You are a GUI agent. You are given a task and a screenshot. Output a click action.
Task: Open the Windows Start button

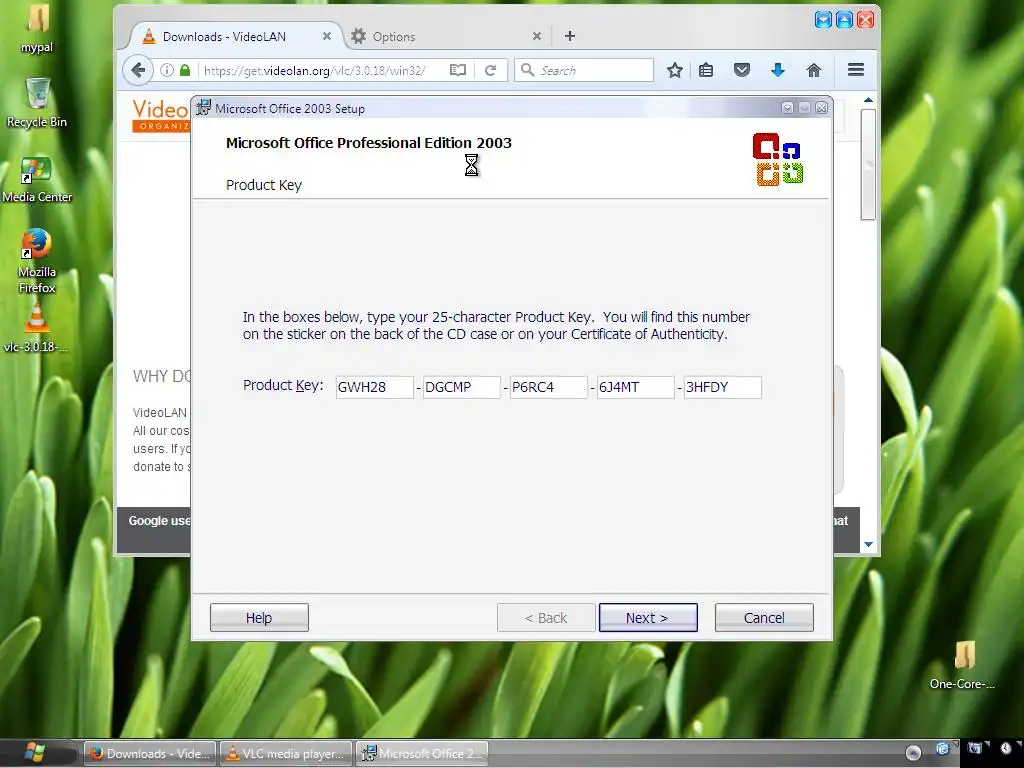pos(35,753)
